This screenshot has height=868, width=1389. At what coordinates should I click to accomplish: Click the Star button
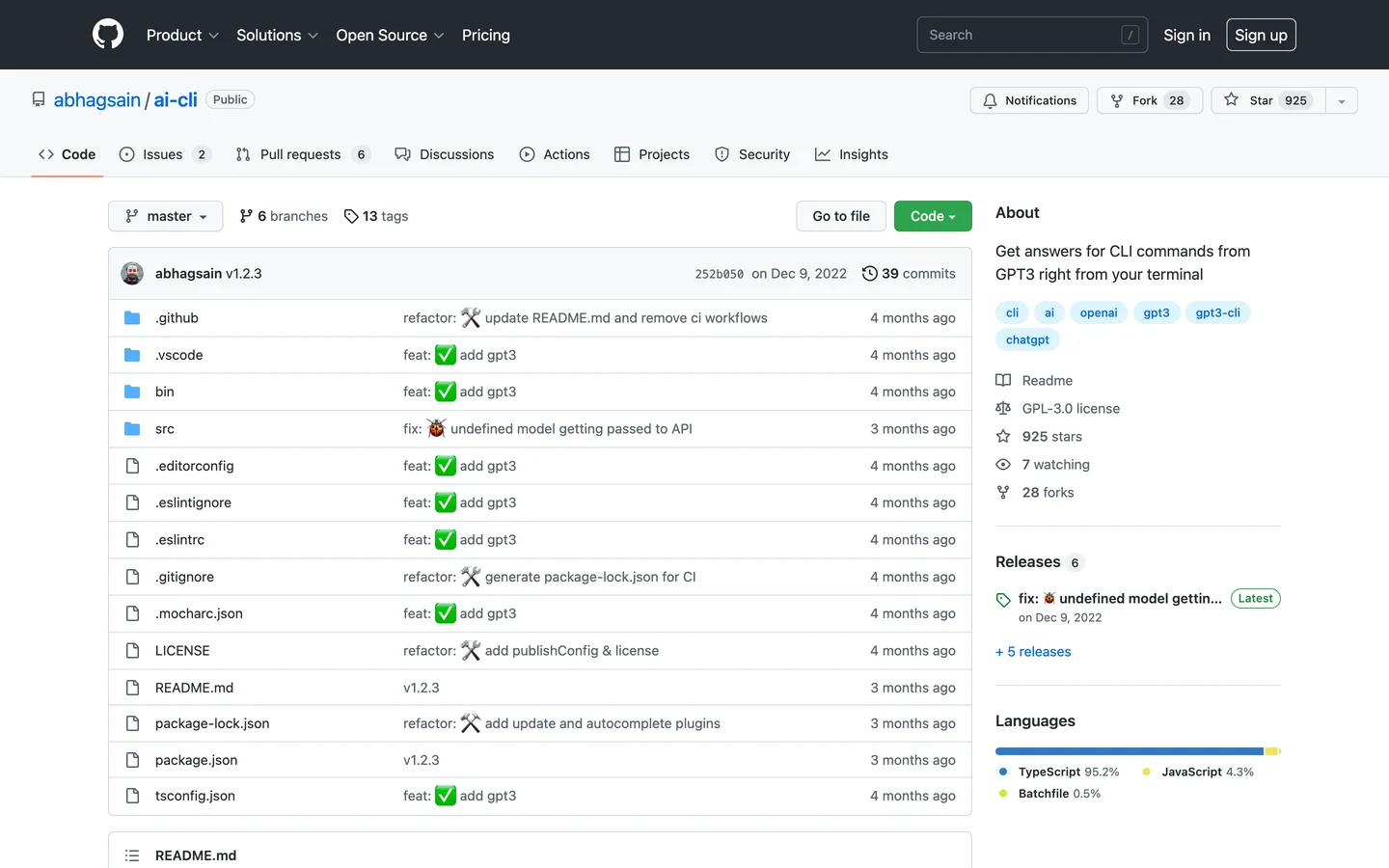1268,100
